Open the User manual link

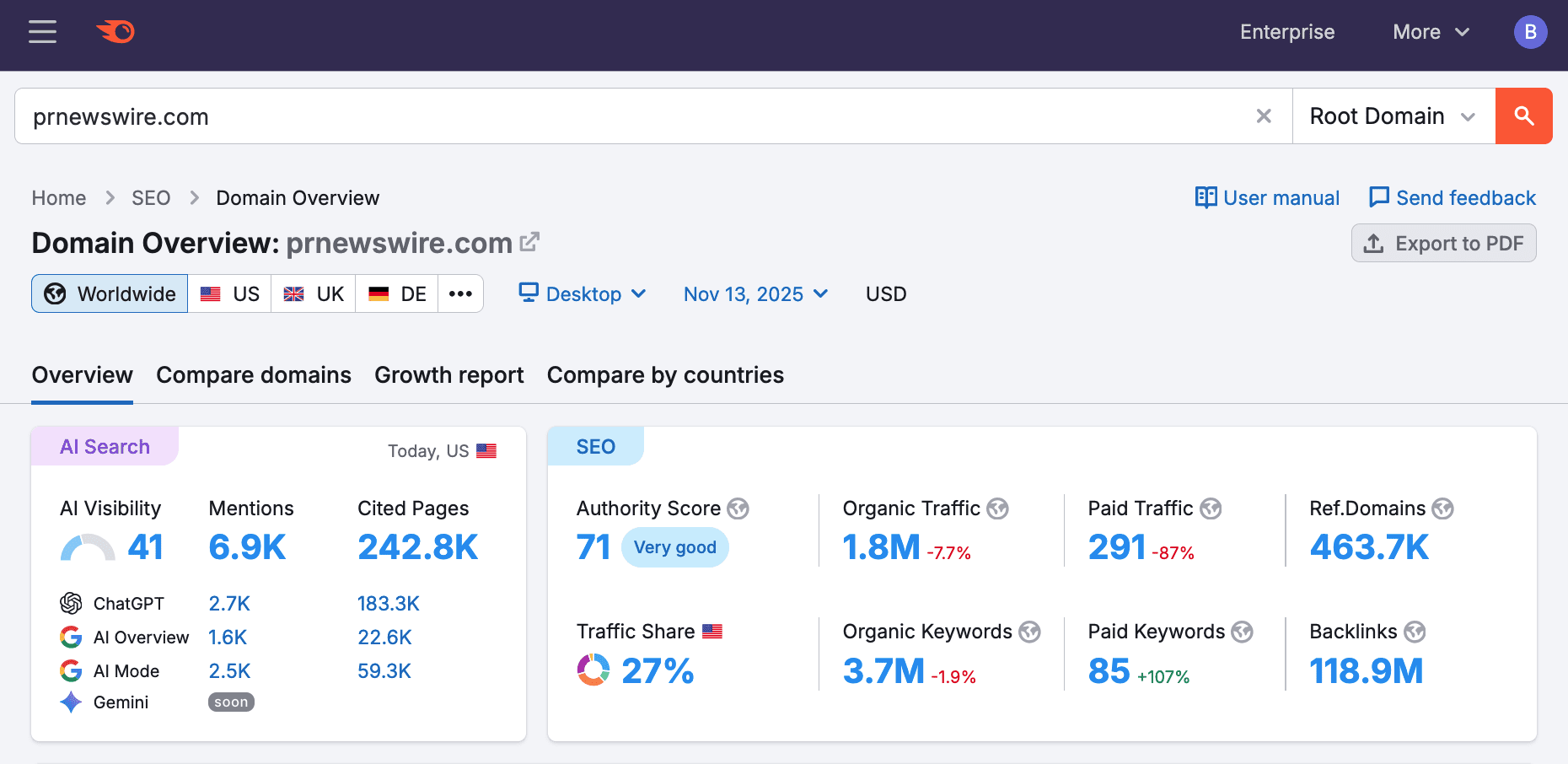[1267, 198]
